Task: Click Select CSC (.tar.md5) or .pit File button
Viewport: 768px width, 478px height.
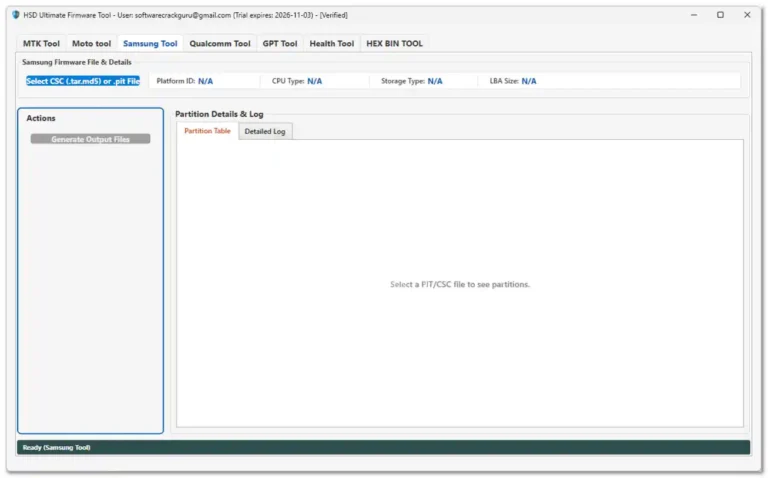Action: (83, 81)
